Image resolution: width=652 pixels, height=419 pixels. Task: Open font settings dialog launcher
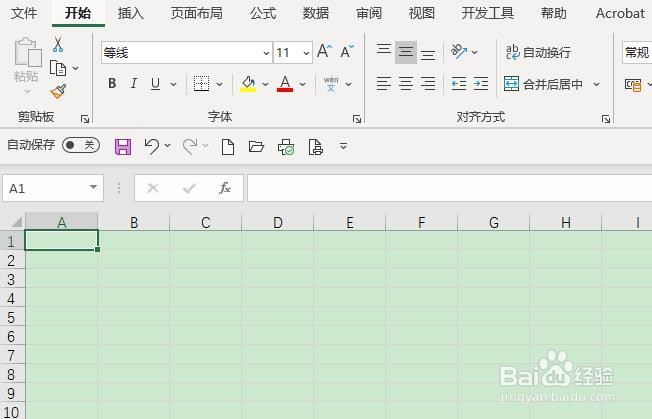[357, 120]
